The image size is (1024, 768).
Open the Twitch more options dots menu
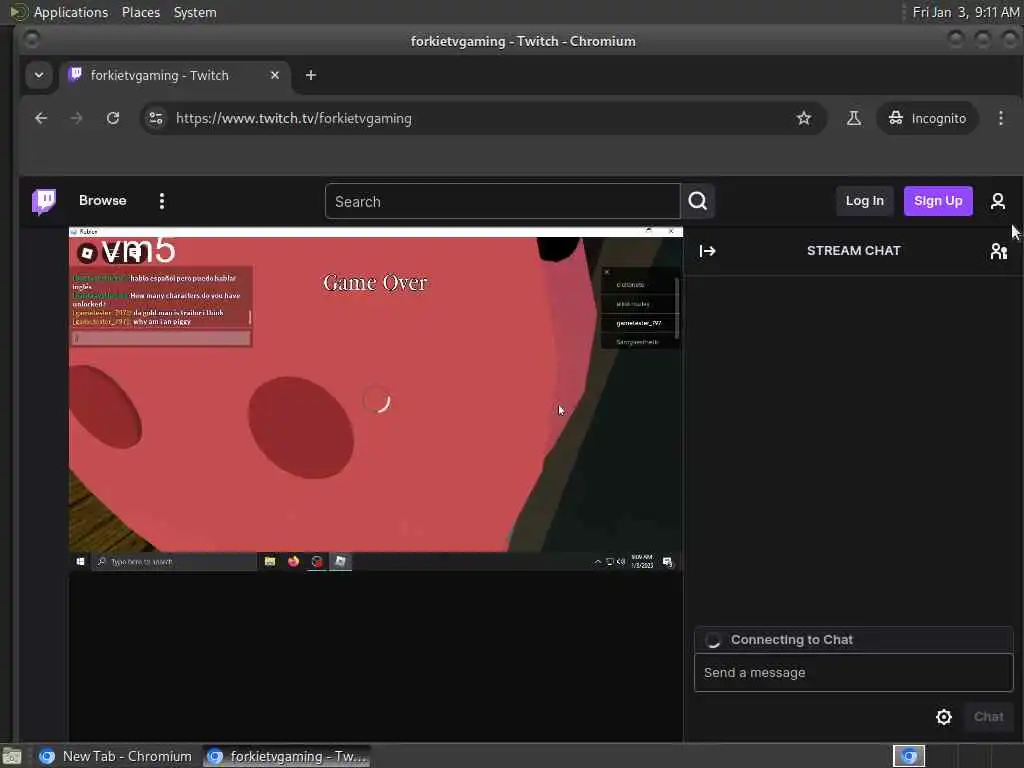(162, 201)
